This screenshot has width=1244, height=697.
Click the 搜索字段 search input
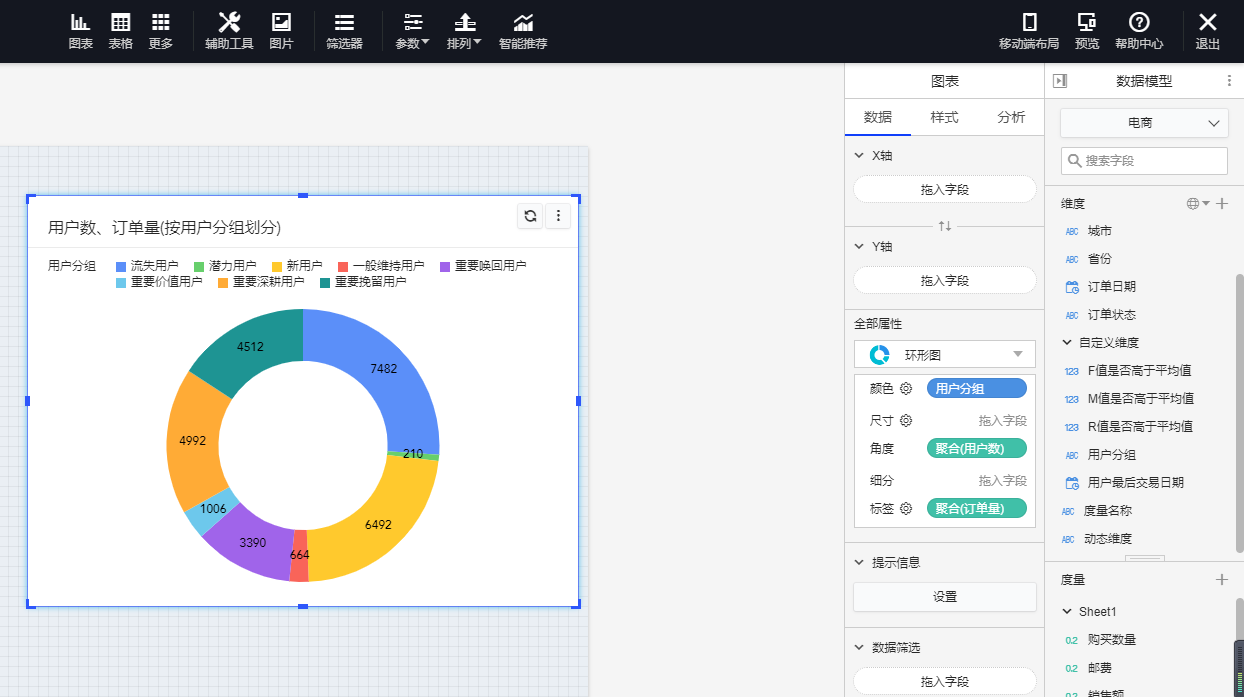[x=1144, y=161]
